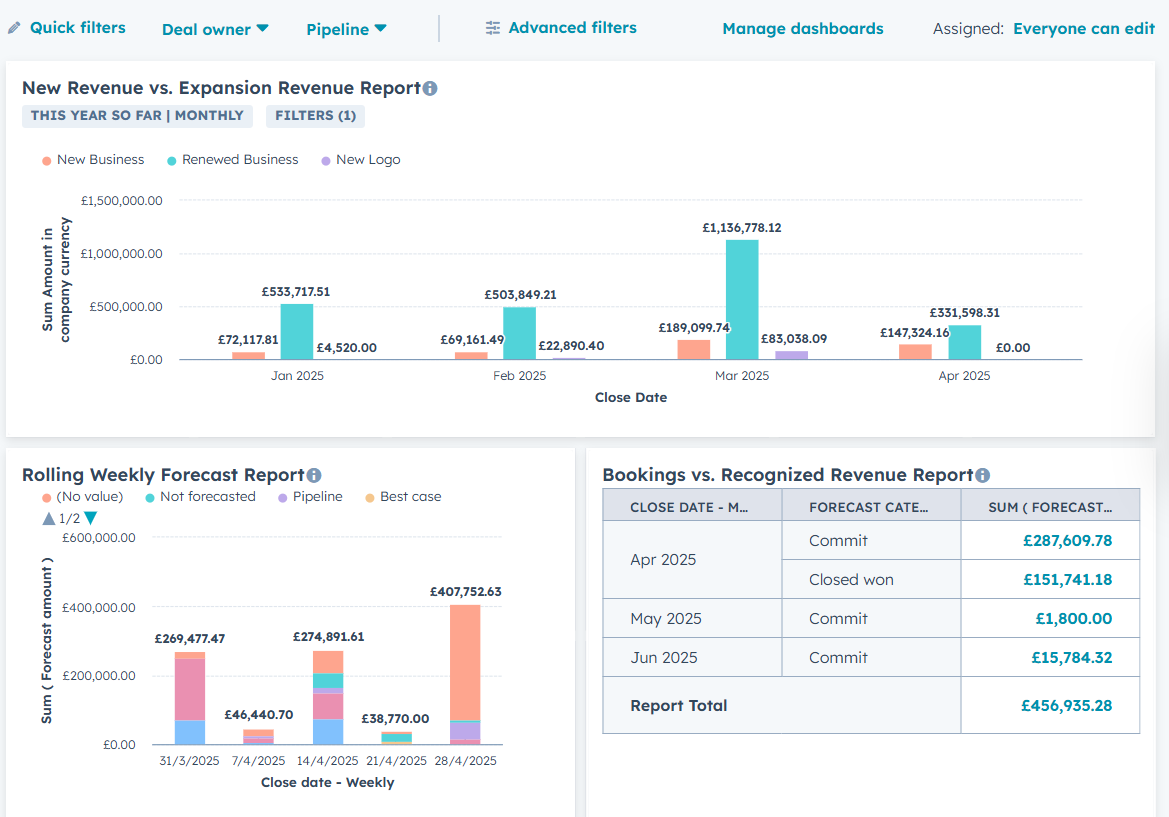1169x817 pixels.
Task: Expand the Deal owner dropdown
Action: 215,29
